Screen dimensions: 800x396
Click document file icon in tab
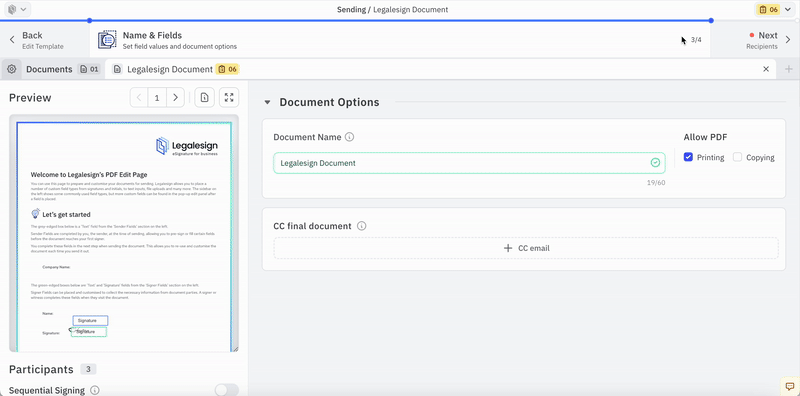117,69
